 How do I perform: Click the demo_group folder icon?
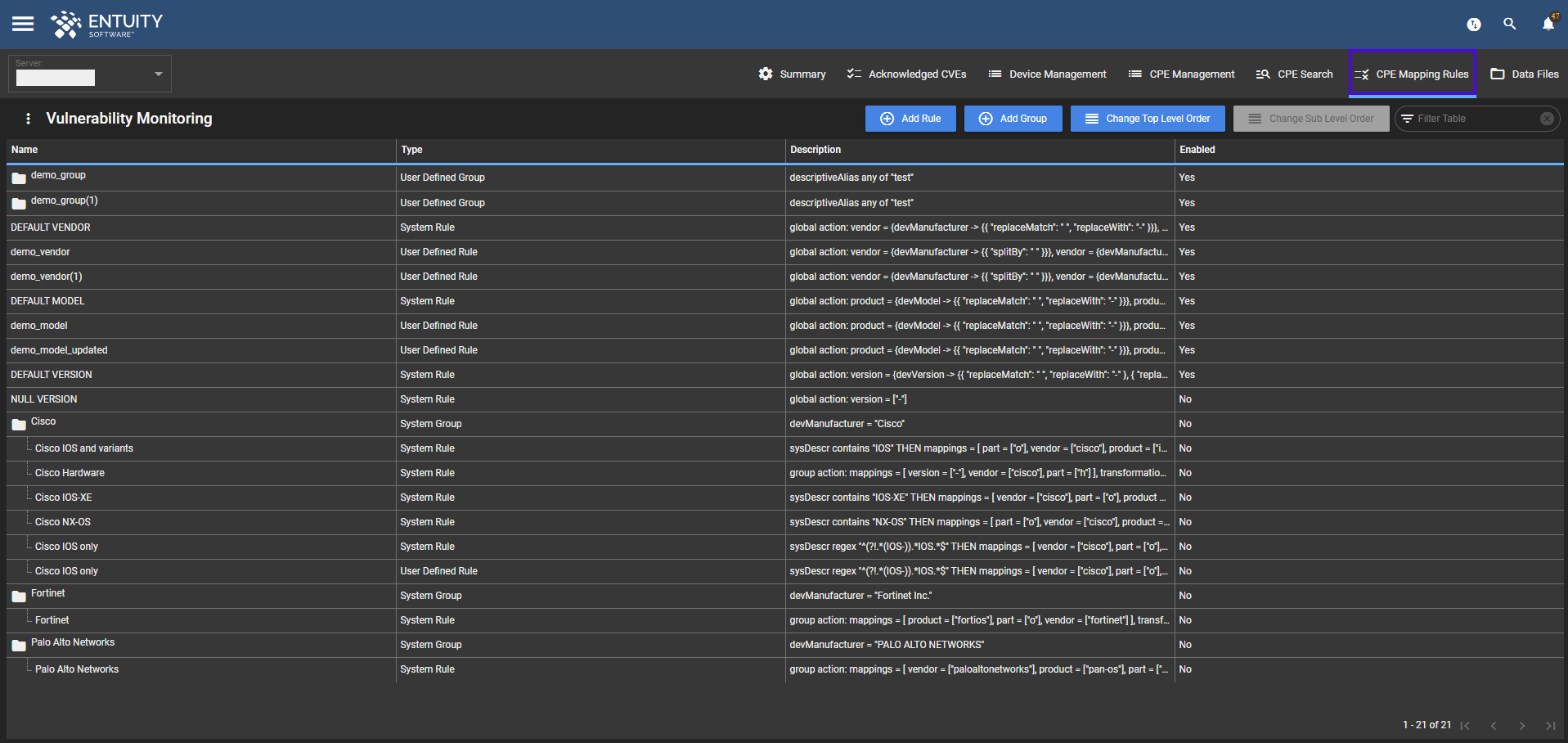click(19, 178)
